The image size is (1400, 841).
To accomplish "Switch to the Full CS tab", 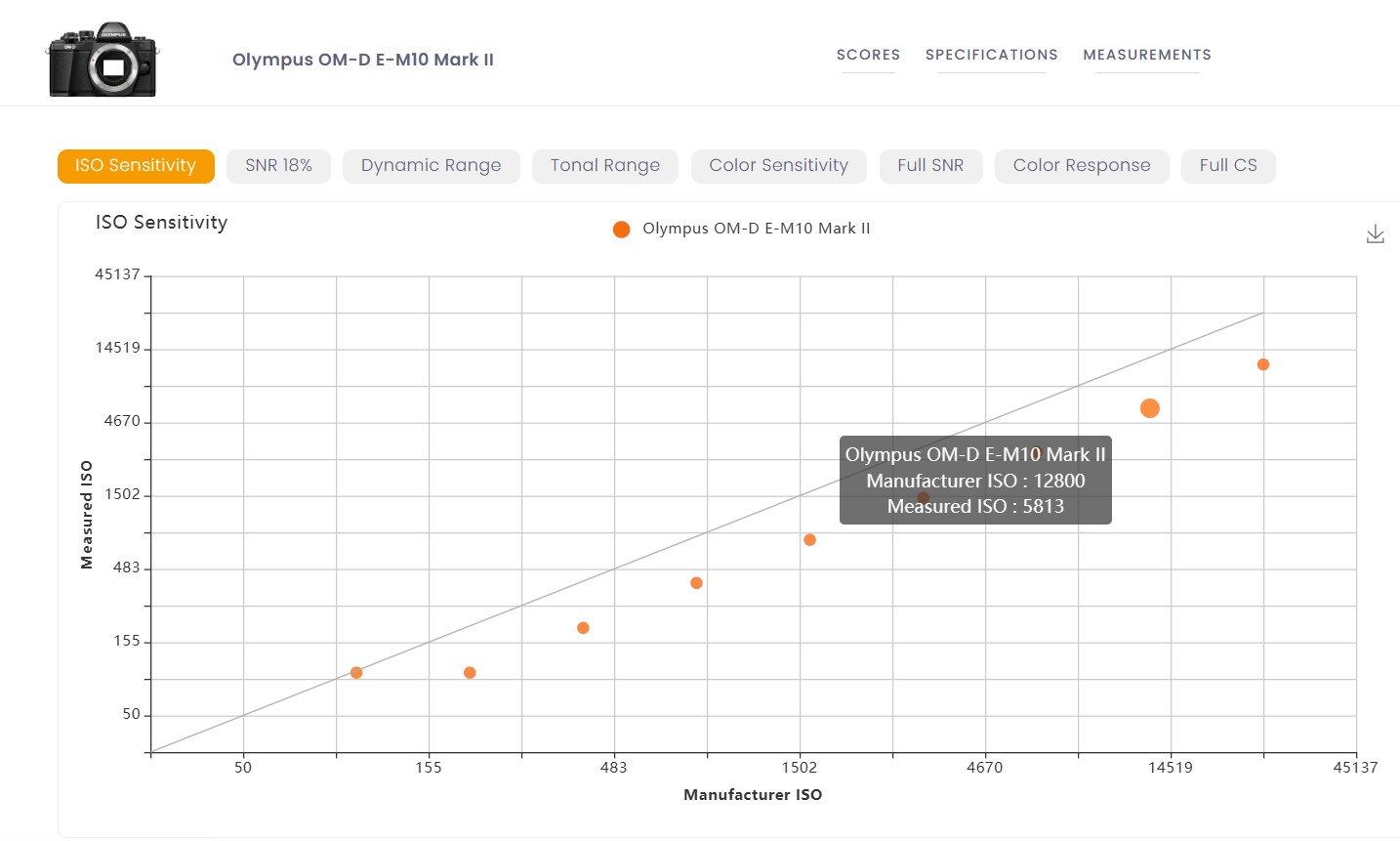I will point(1228,166).
